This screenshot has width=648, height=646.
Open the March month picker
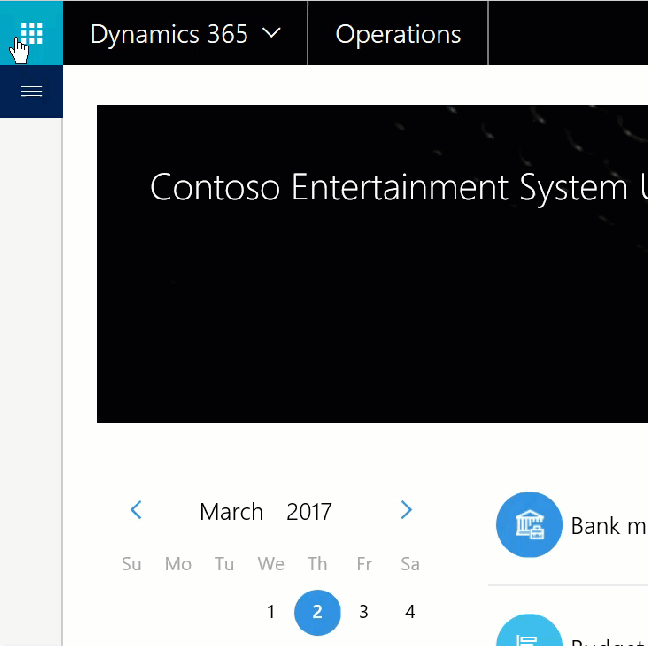pos(231,512)
